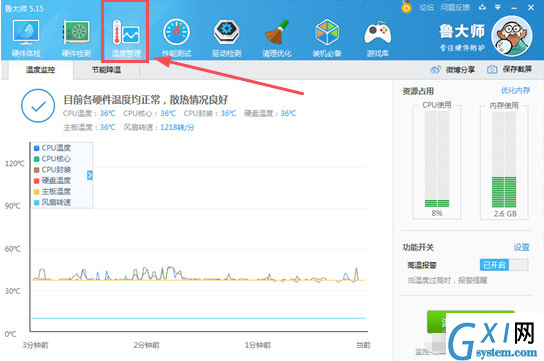Click 设置 settings link in 功能开关
The image size is (544, 361).
pos(521,247)
